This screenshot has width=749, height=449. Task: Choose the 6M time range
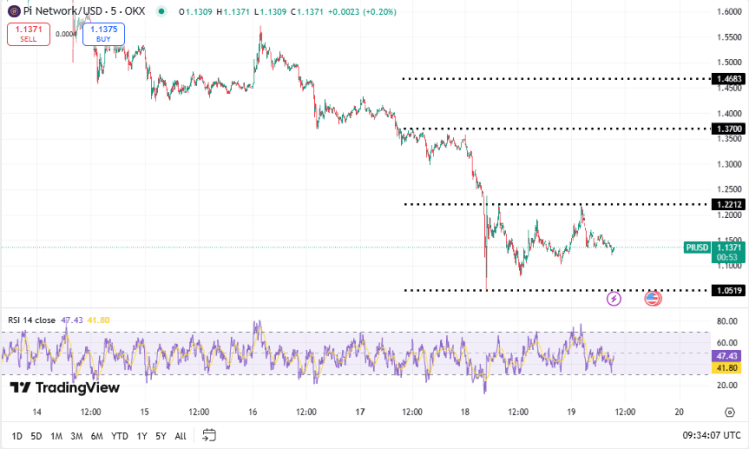[x=96, y=435]
